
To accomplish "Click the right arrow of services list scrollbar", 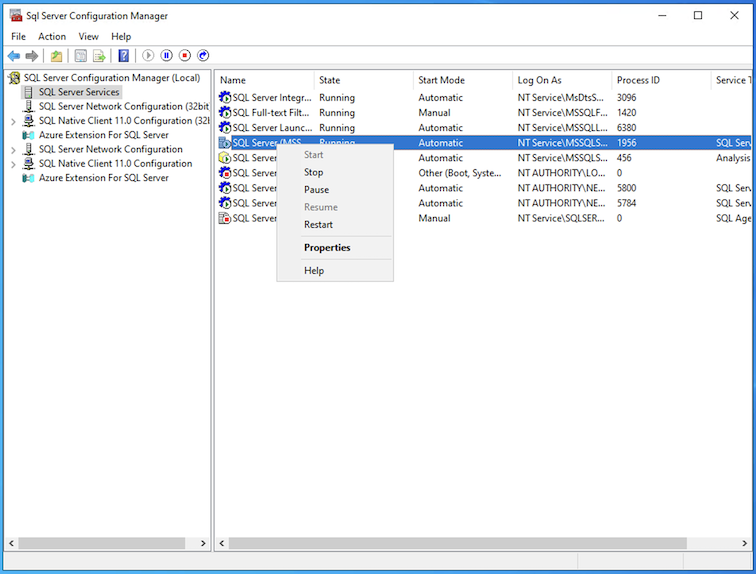I will 744,543.
